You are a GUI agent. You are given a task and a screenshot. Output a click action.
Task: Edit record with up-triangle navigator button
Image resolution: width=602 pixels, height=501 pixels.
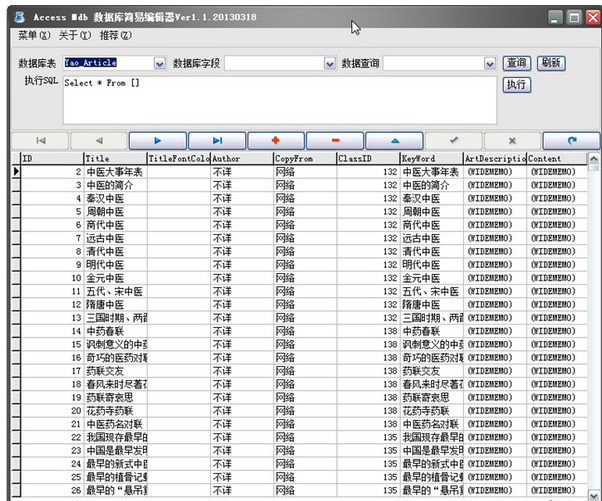coord(395,141)
